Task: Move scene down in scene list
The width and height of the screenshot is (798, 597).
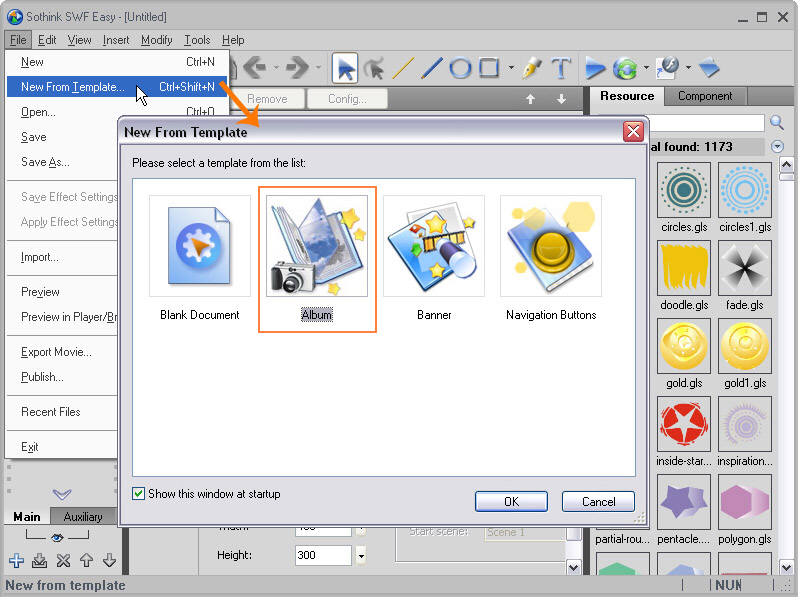Action: coord(109,560)
